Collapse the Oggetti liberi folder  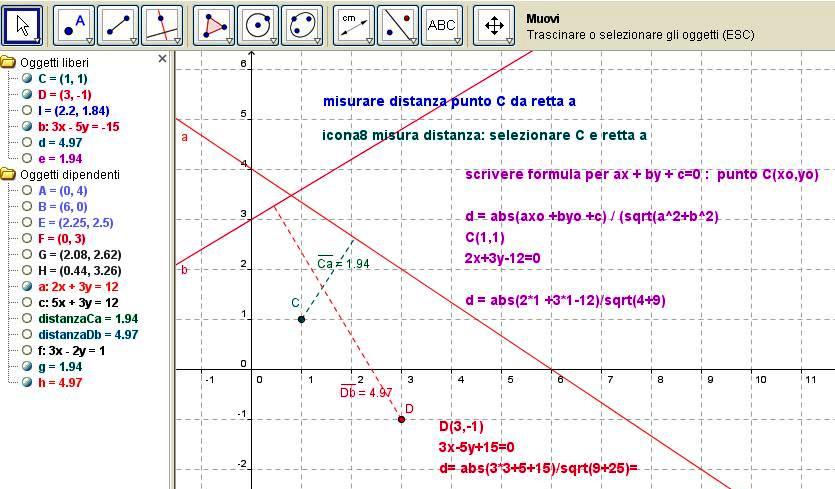click(x=7, y=63)
